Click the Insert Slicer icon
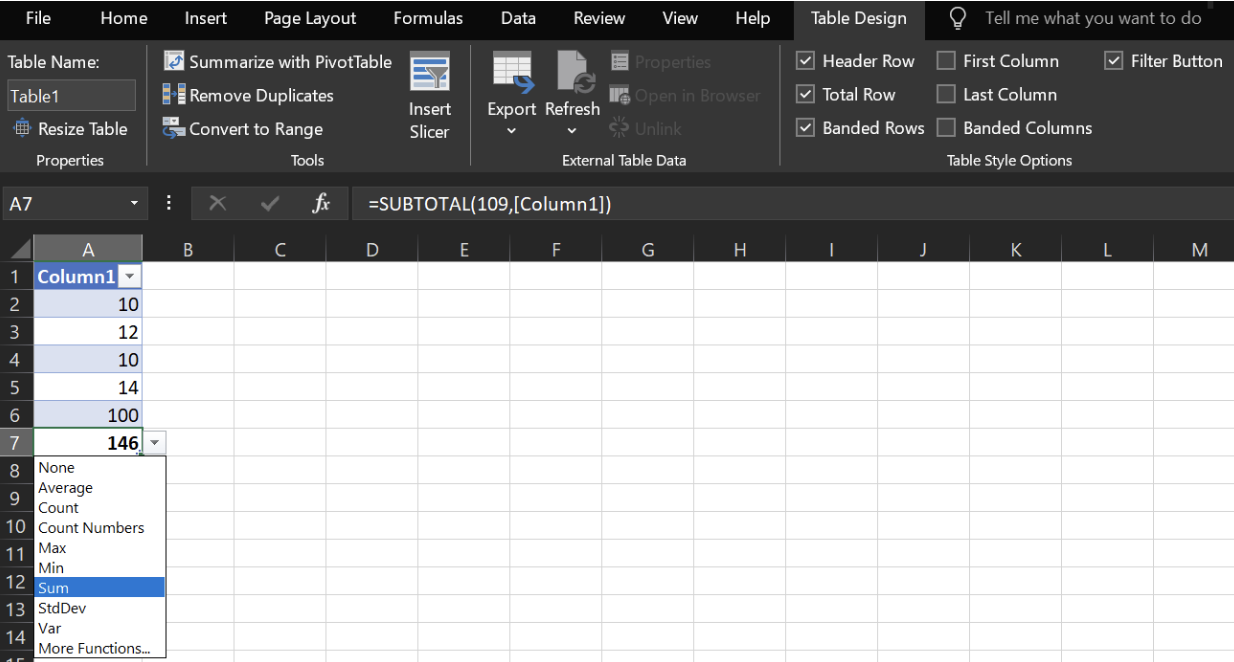1234x662 pixels. click(430, 72)
